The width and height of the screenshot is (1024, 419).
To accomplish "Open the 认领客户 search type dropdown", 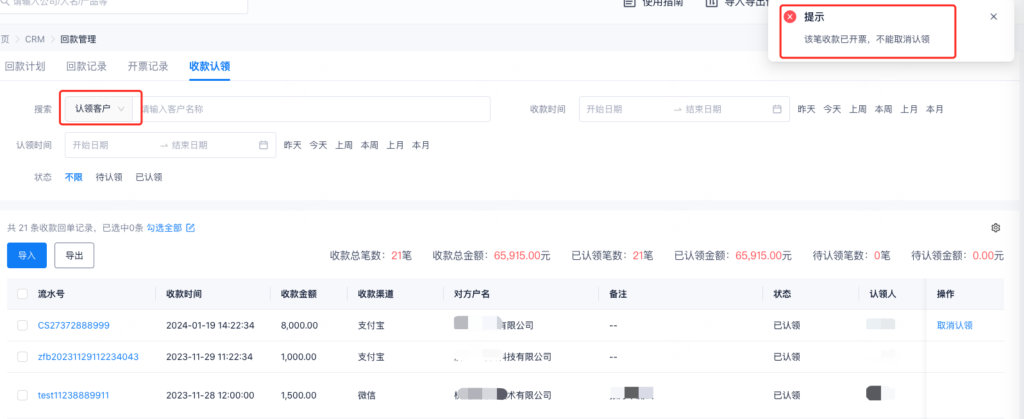I will [100, 108].
